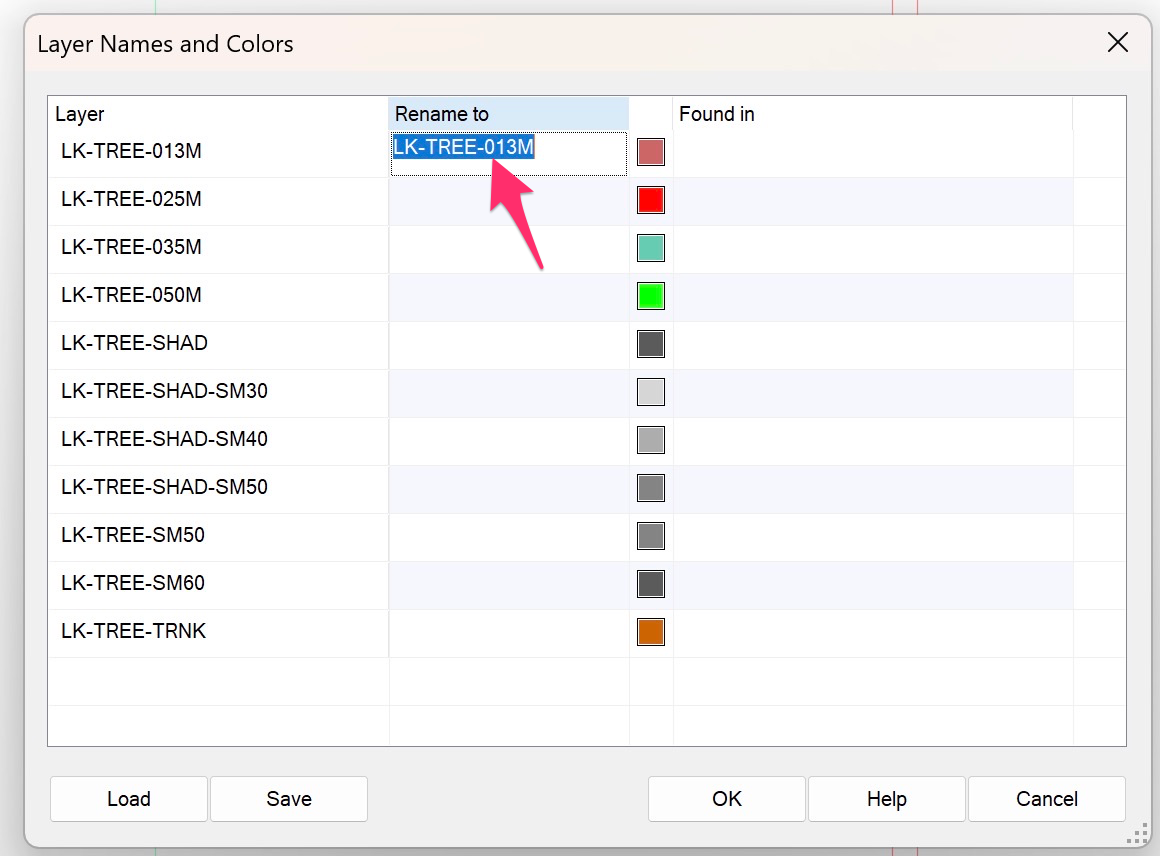Select the LK-TREE-TRNK layer name
The height and width of the screenshot is (856, 1160).
[133, 631]
